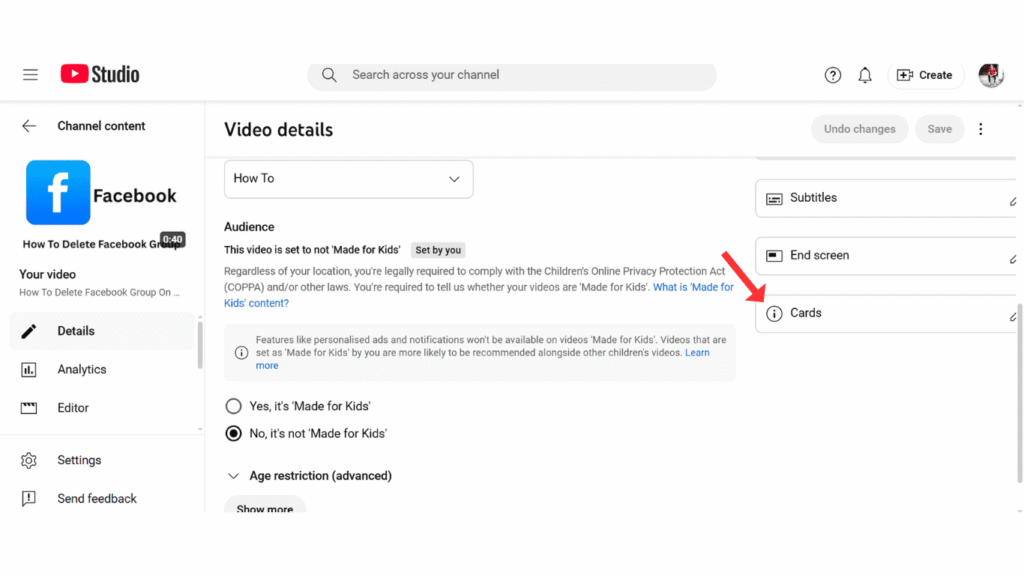Click the Settings gear icon
This screenshot has width=1024, height=576.
tap(29, 460)
